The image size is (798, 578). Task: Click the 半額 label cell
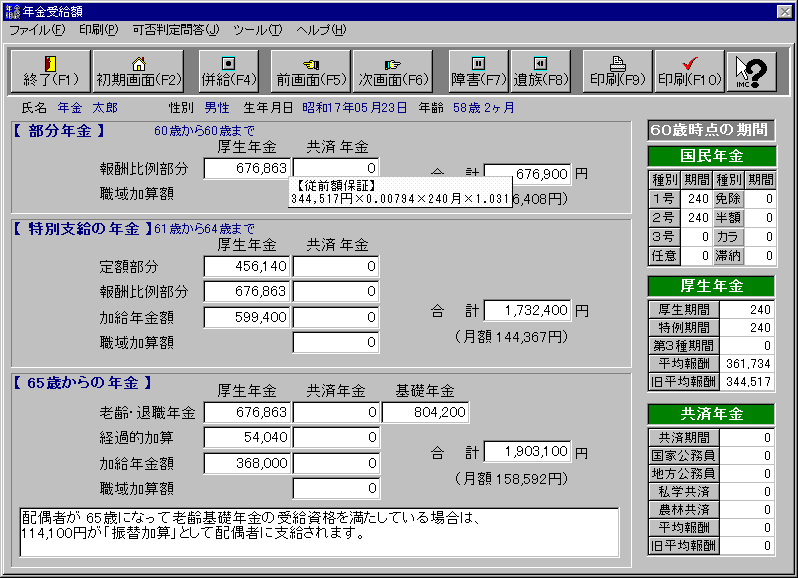point(728,218)
